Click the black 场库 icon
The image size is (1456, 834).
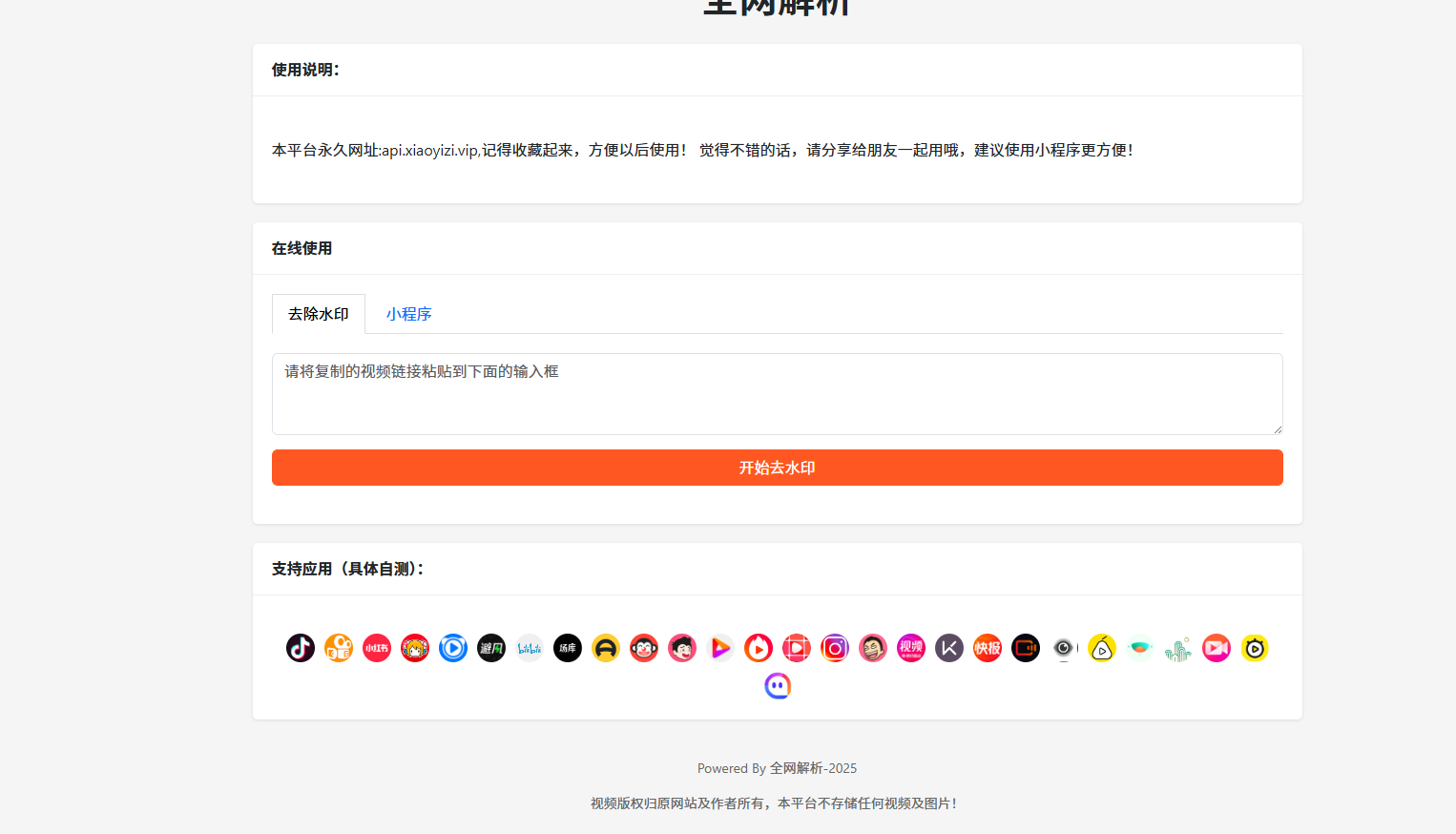point(568,648)
